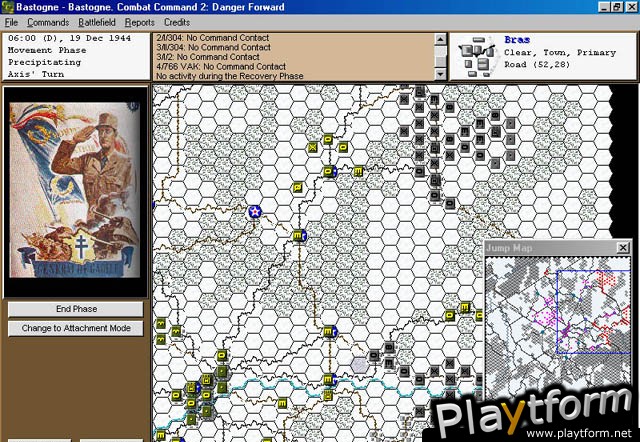Click Change to Attachment Mode button

coord(76,328)
